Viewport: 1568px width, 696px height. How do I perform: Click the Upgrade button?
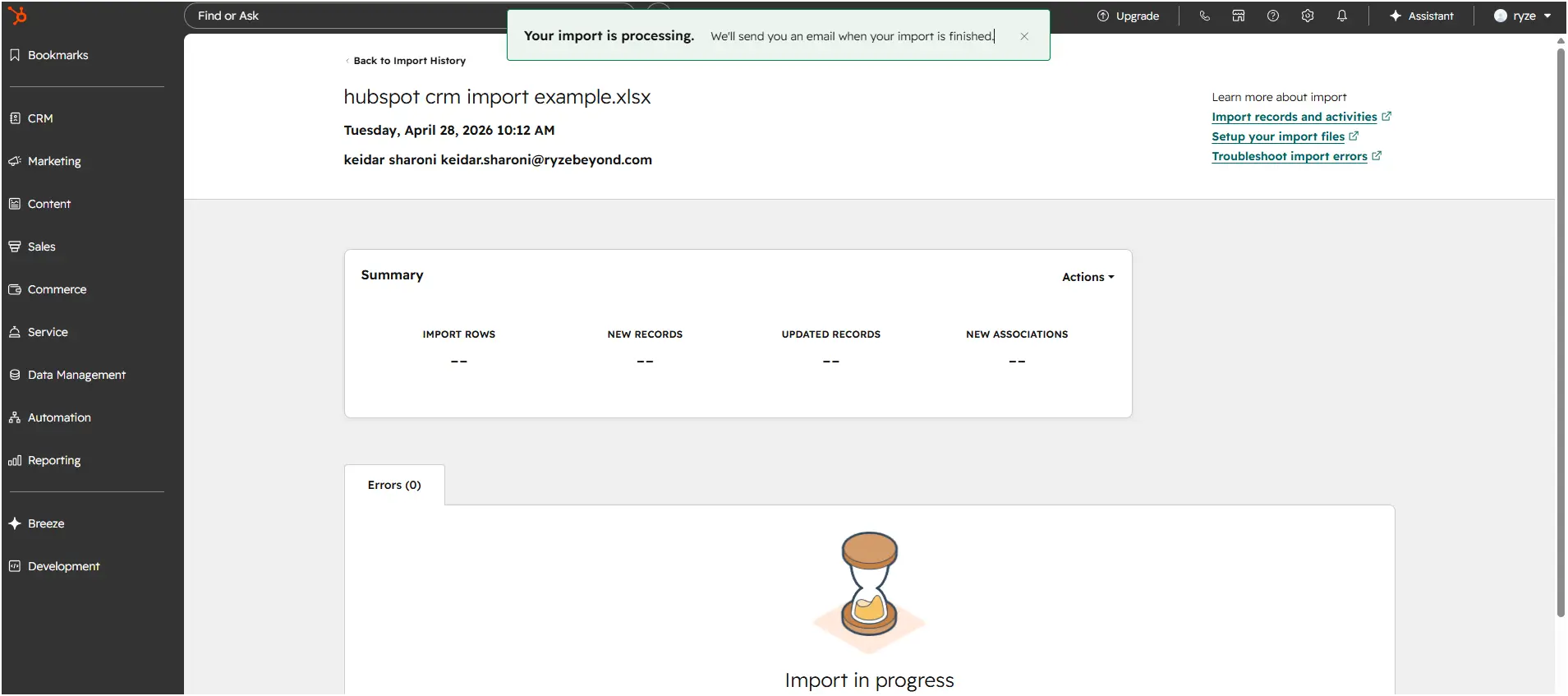pos(1128,16)
